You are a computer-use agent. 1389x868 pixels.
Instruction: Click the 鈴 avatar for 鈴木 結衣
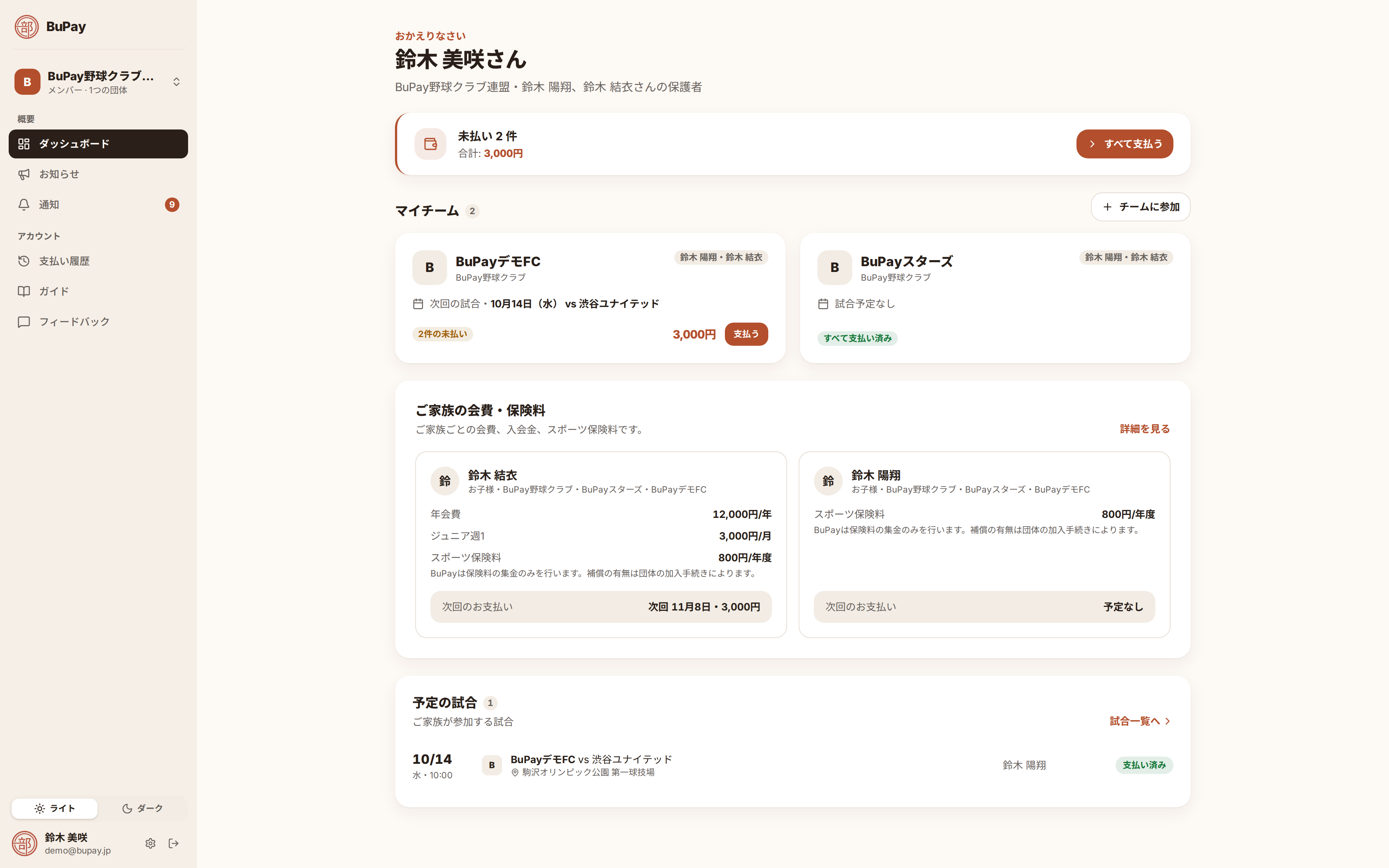(445, 481)
